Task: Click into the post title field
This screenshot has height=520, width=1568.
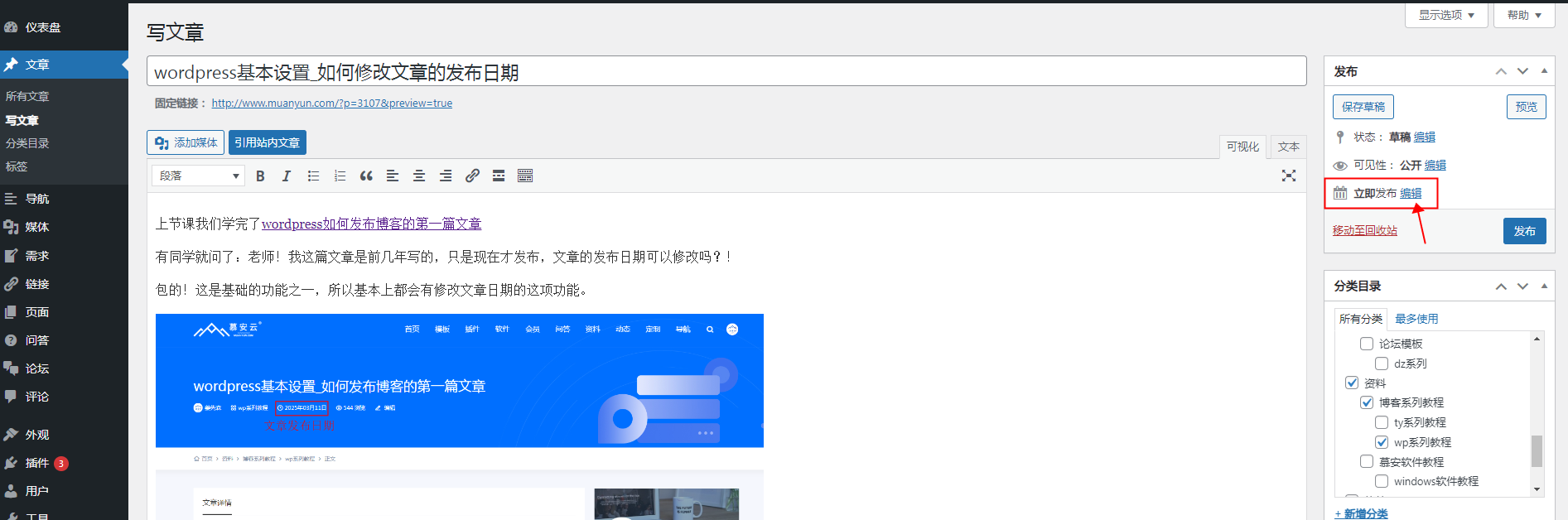Action: [726, 71]
